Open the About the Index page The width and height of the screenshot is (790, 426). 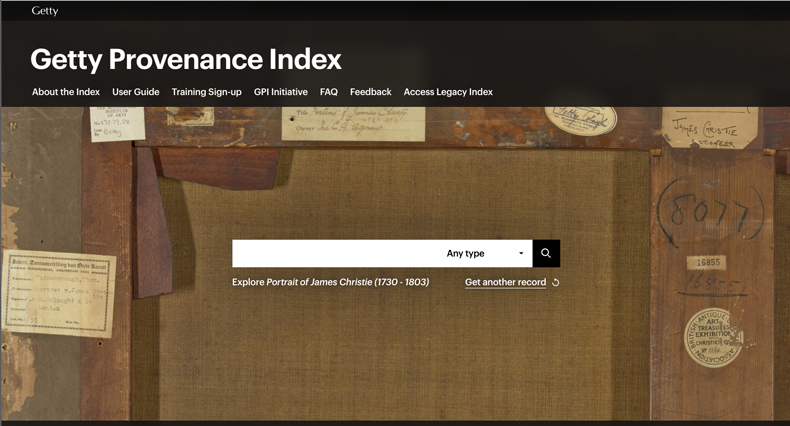click(x=66, y=92)
